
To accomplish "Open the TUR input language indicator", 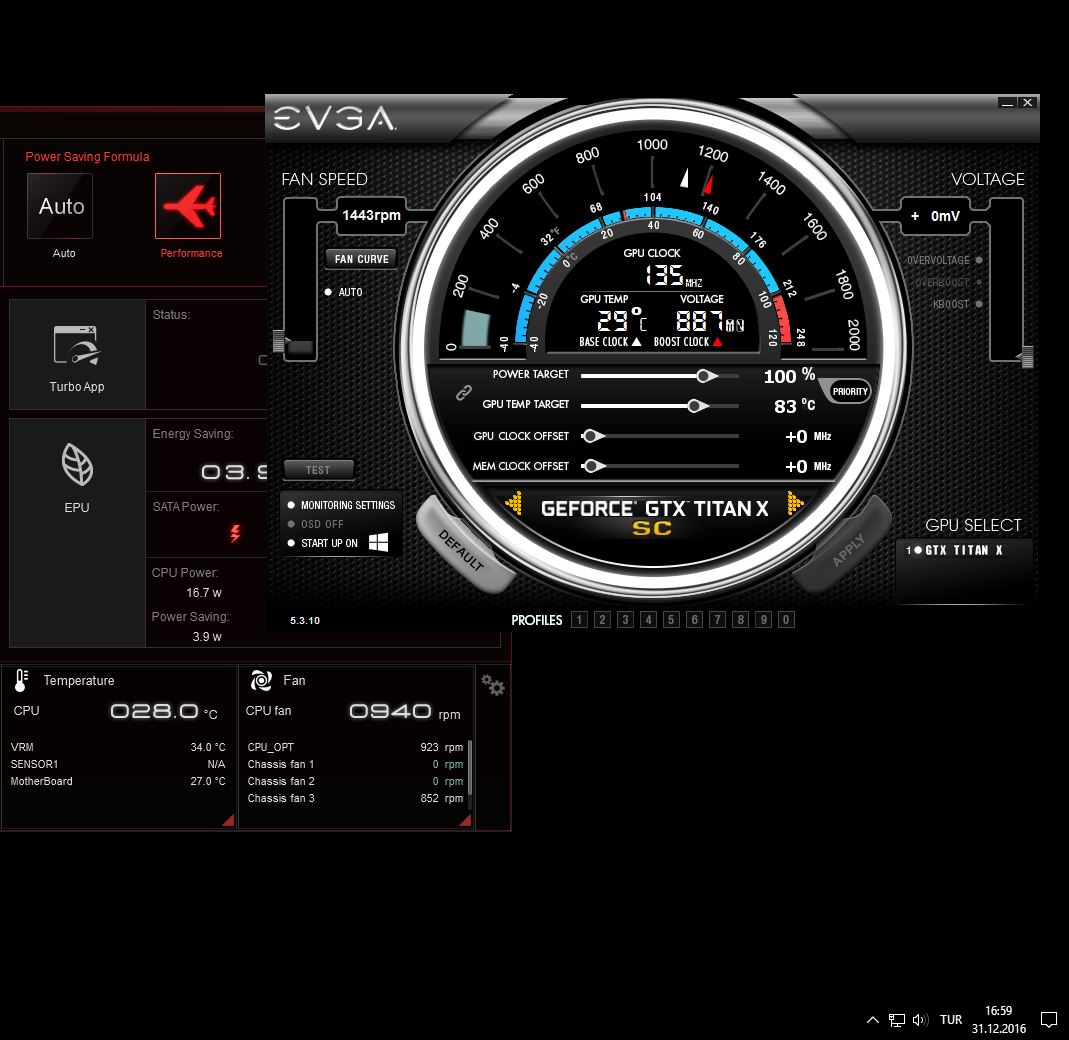I will click(951, 1020).
